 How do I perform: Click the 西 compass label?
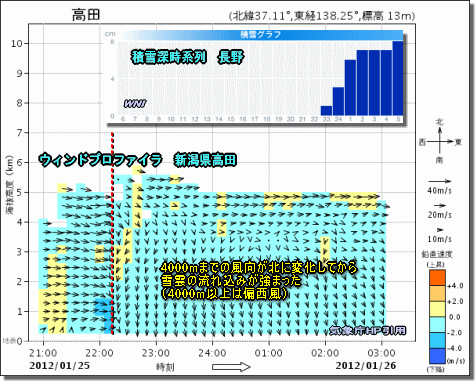pos(423,142)
